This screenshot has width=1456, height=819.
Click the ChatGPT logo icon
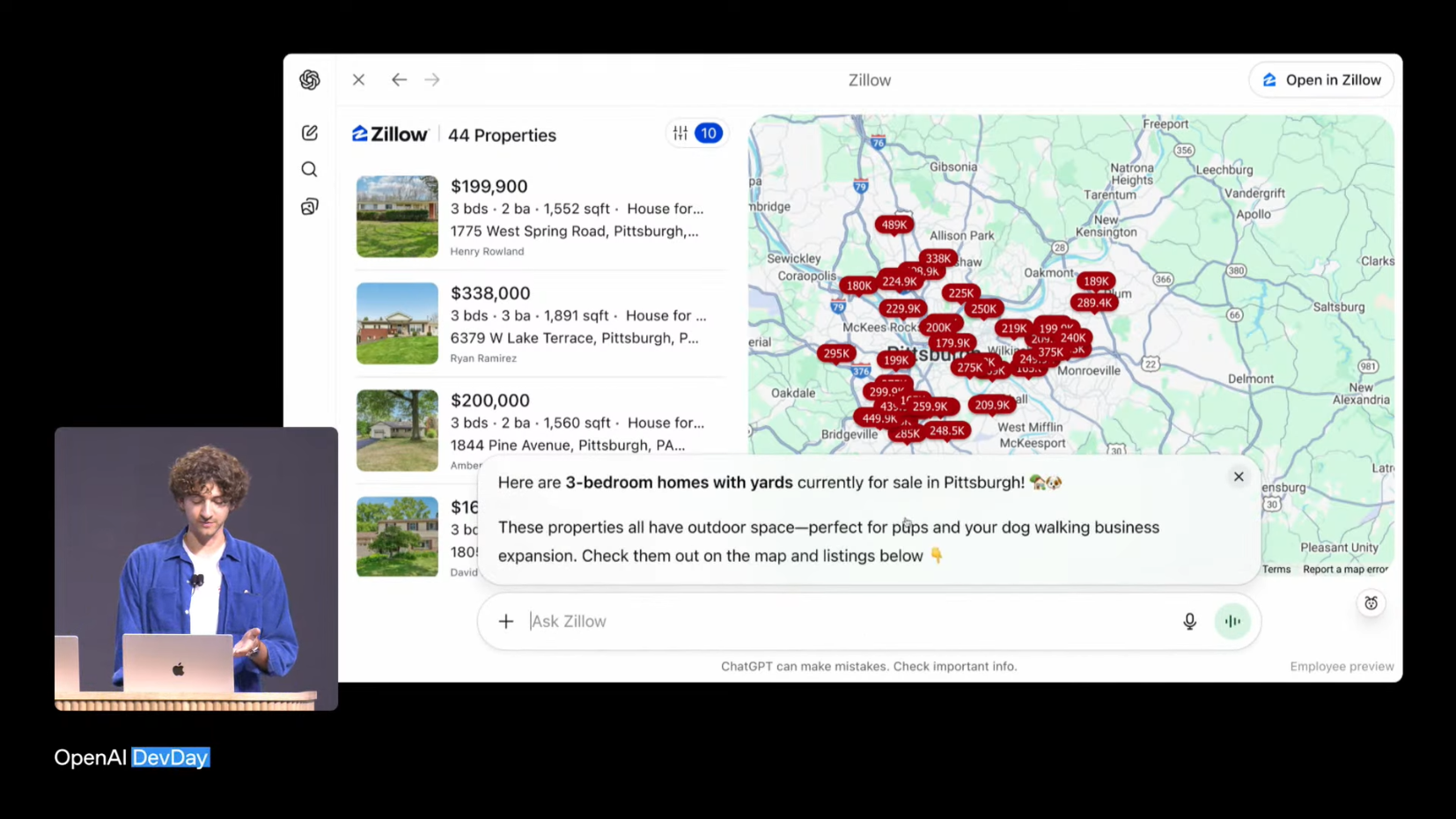310,80
